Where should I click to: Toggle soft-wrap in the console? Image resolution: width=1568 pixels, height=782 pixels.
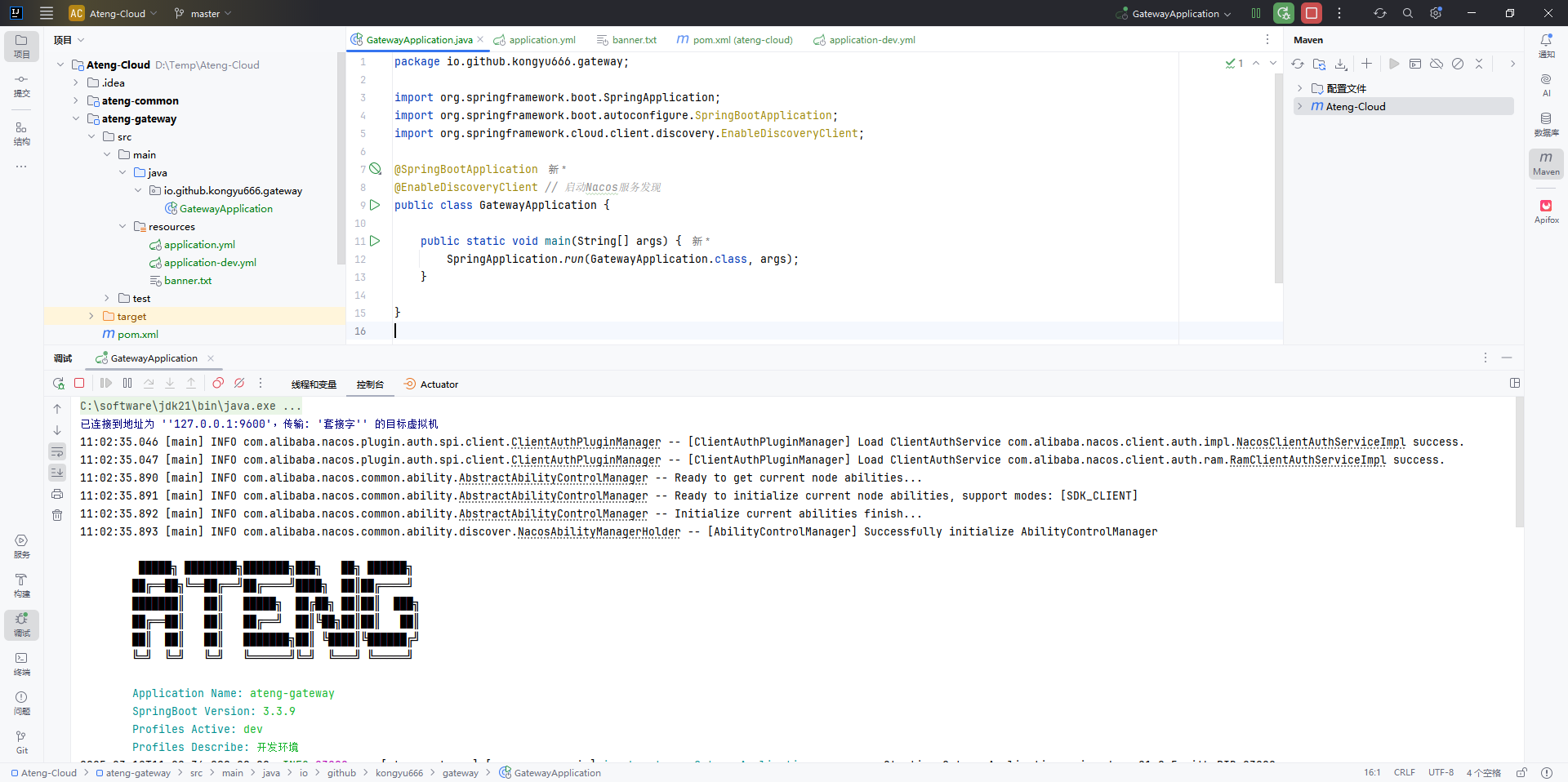57,452
